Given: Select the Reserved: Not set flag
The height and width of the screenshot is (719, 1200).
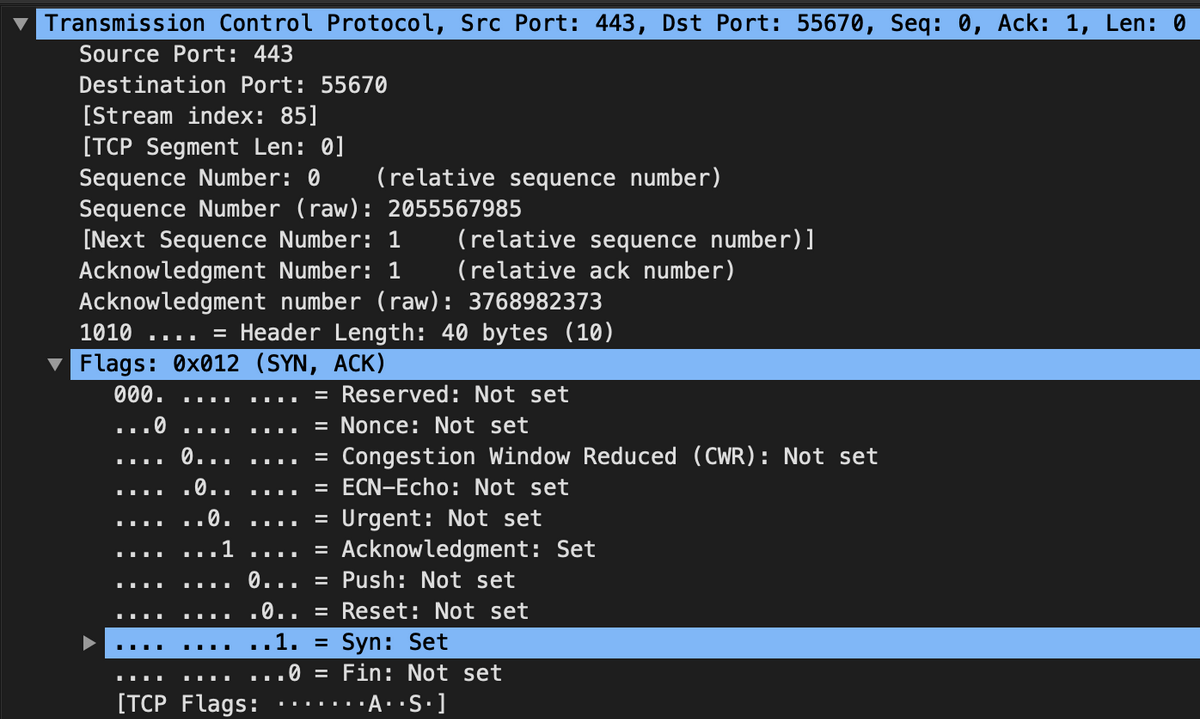Looking at the screenshot, I should (x=342, y=395).
